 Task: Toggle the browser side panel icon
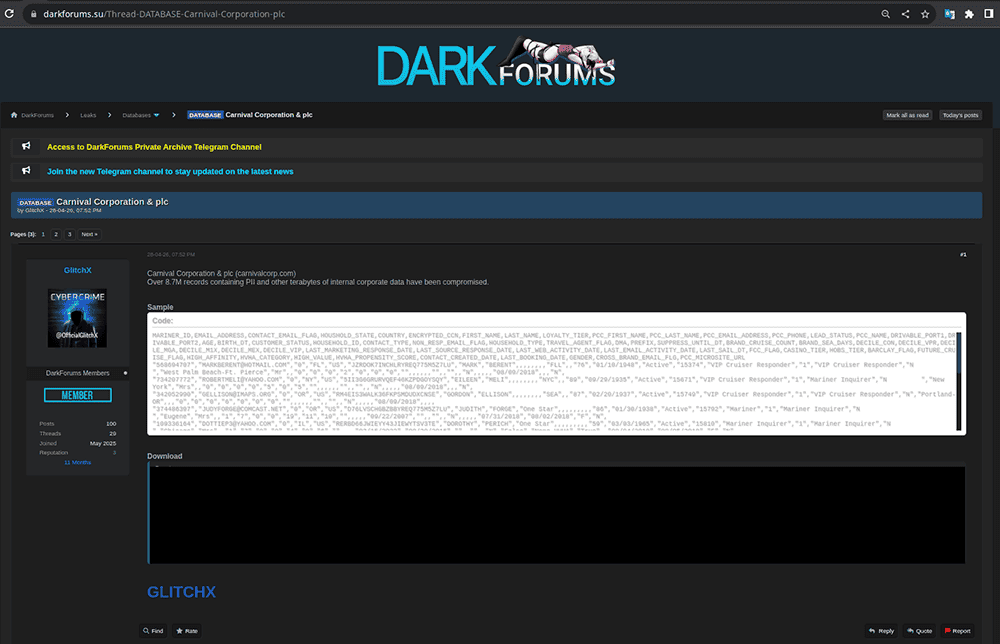(x=989, y=13)
